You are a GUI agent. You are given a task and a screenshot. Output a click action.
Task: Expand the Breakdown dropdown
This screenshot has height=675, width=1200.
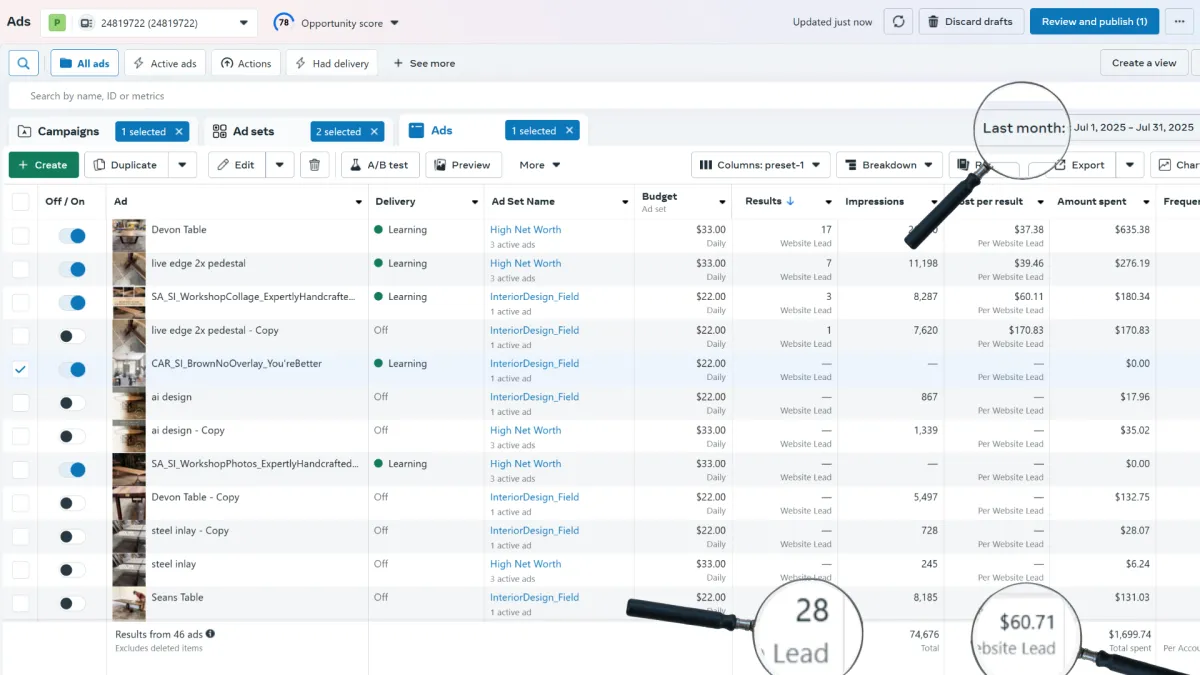pos(888,165)
